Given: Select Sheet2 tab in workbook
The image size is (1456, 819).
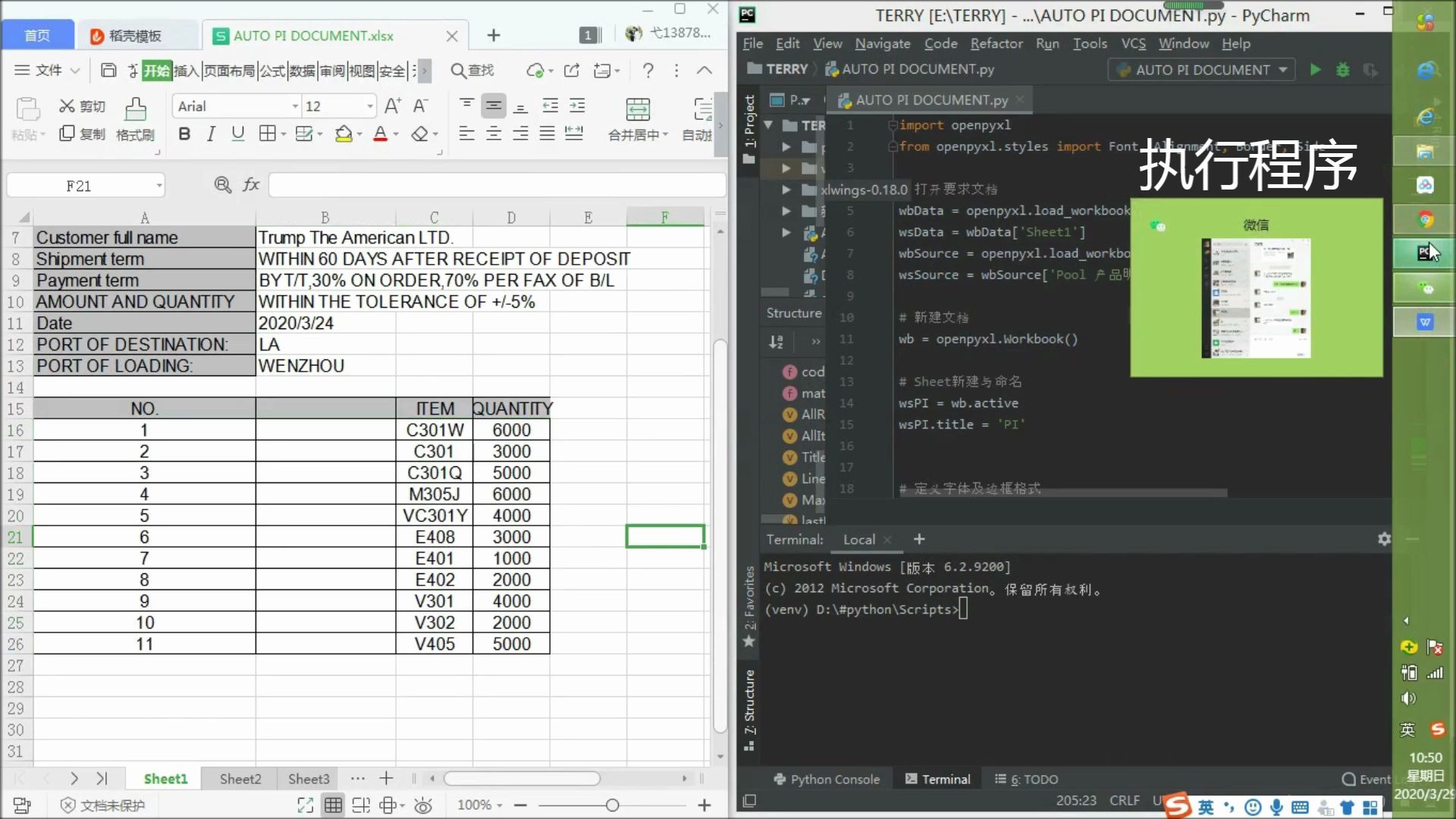Looking at the screenshot, I should (240, 778).
